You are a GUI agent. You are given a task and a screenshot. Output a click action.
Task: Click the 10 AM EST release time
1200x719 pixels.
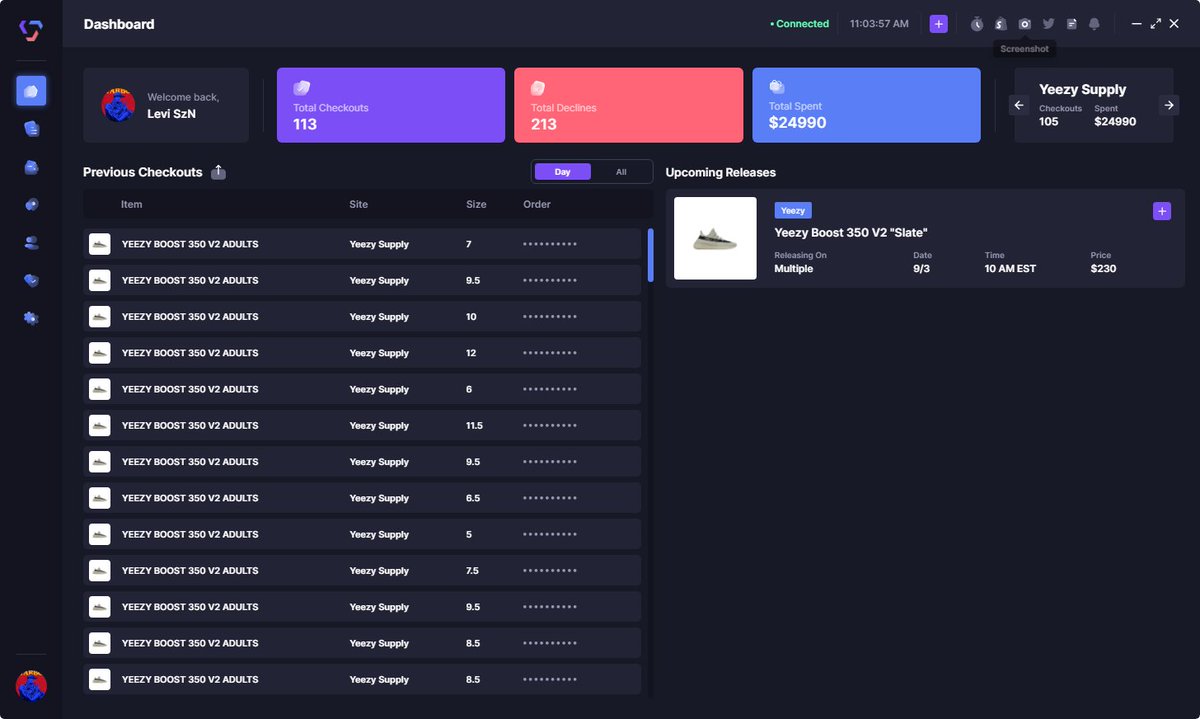1012,269
